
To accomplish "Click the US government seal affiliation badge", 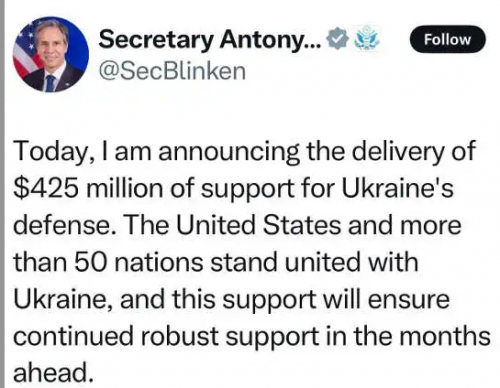I will click(366, 38).
